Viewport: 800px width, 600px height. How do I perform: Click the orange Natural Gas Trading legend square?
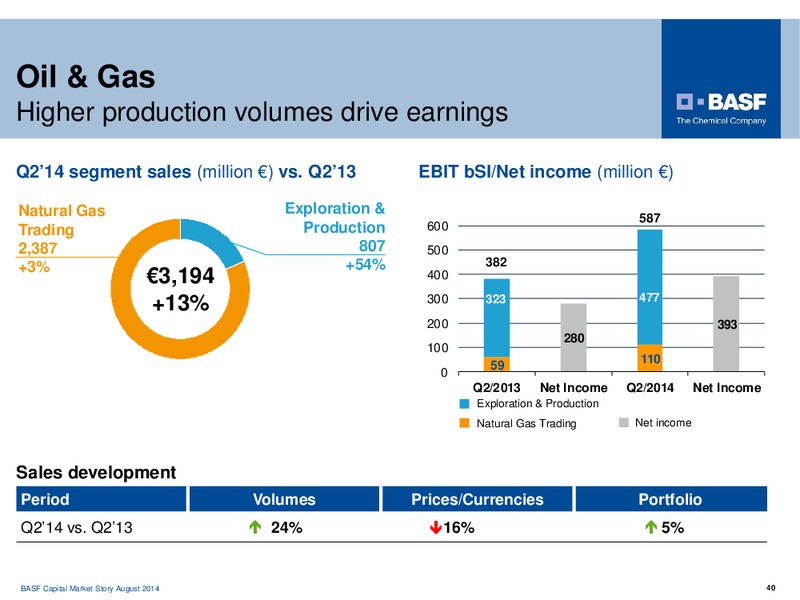pyautogui.click(x=464, y=423)
